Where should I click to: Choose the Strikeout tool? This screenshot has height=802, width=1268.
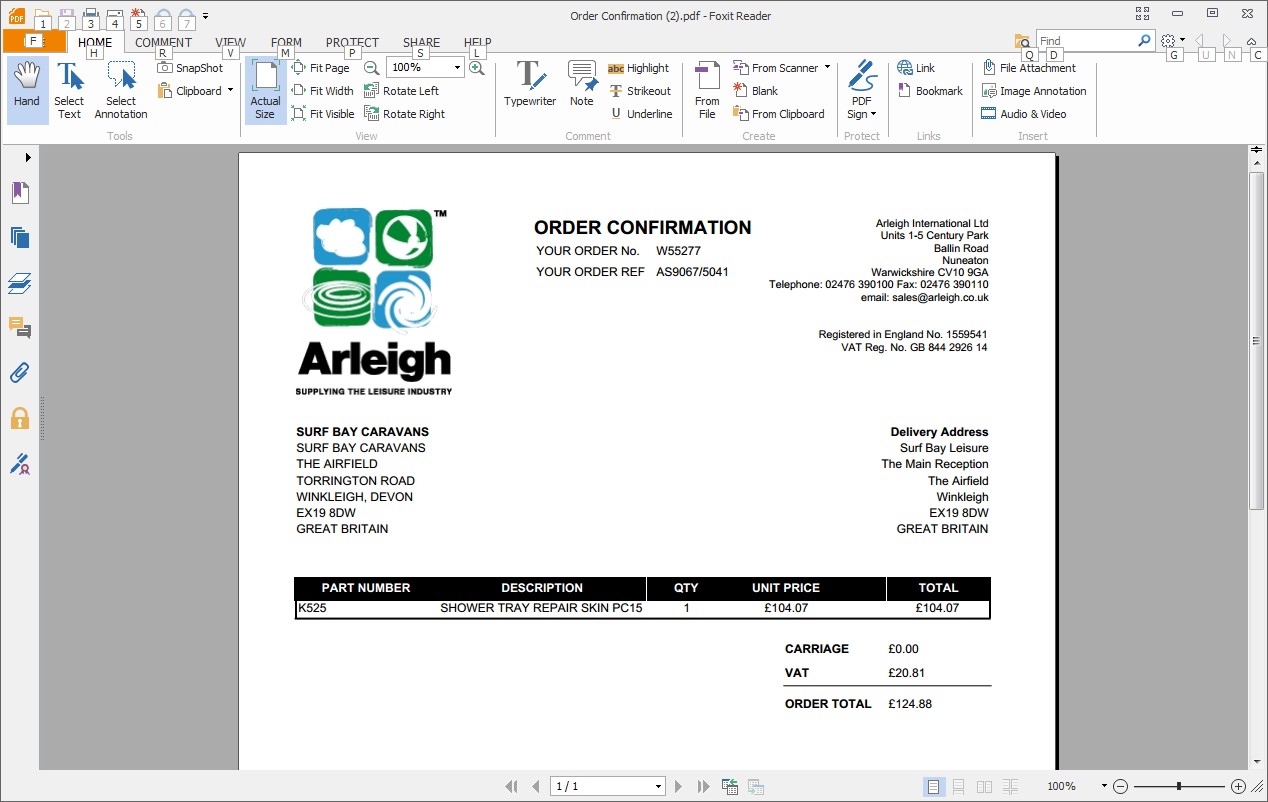tap(640, 91)
